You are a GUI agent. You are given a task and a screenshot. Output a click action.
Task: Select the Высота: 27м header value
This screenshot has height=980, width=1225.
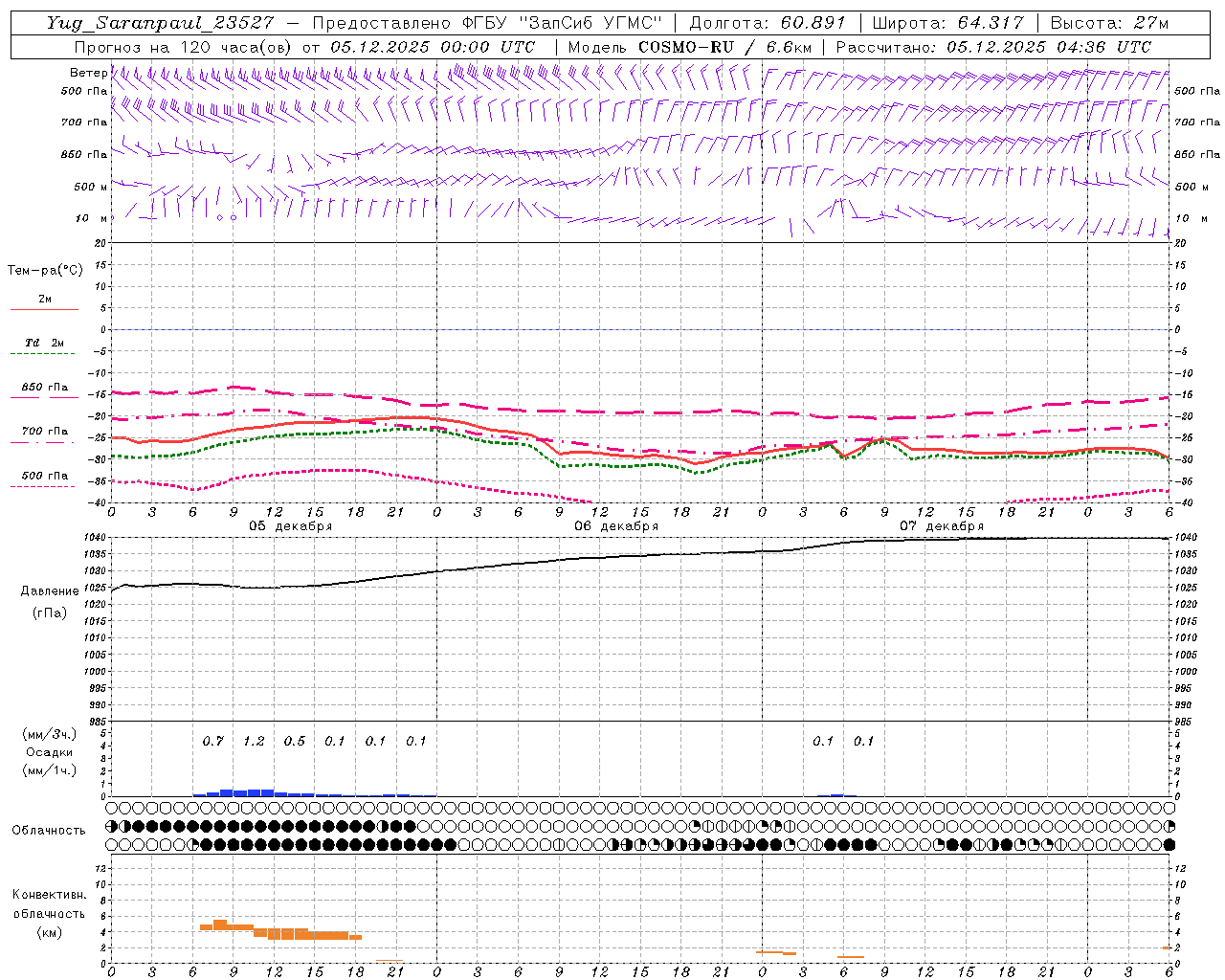(1109, 23)
